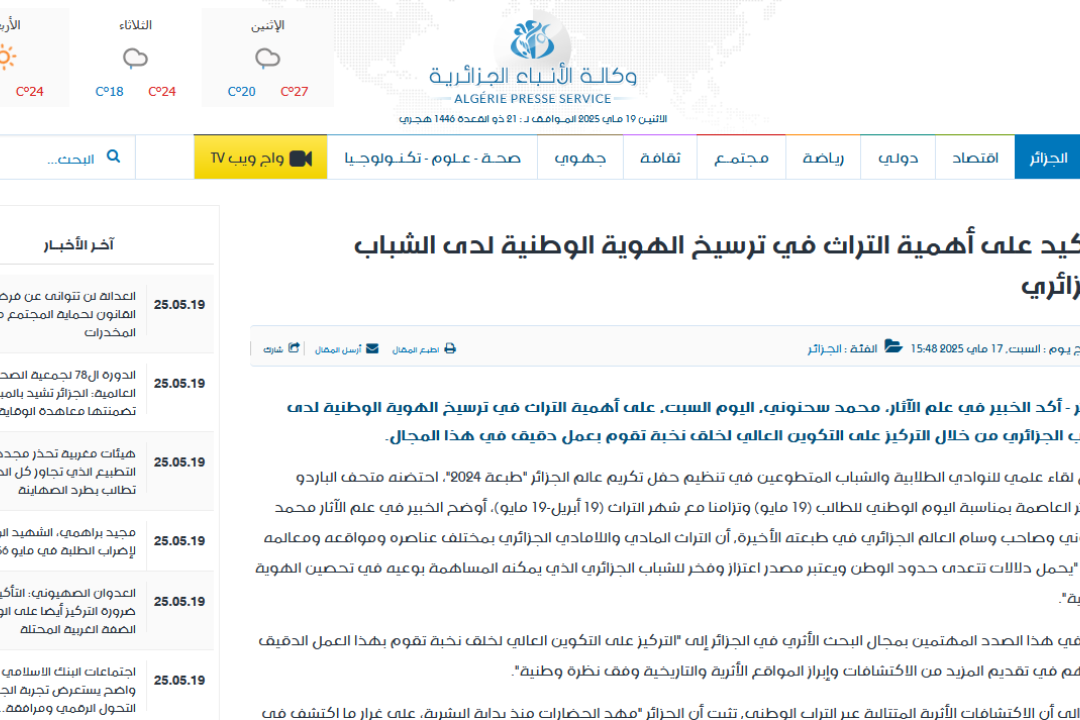Open the الجزائر category link in article info
1080x720 pixels.
coord(827,349)
